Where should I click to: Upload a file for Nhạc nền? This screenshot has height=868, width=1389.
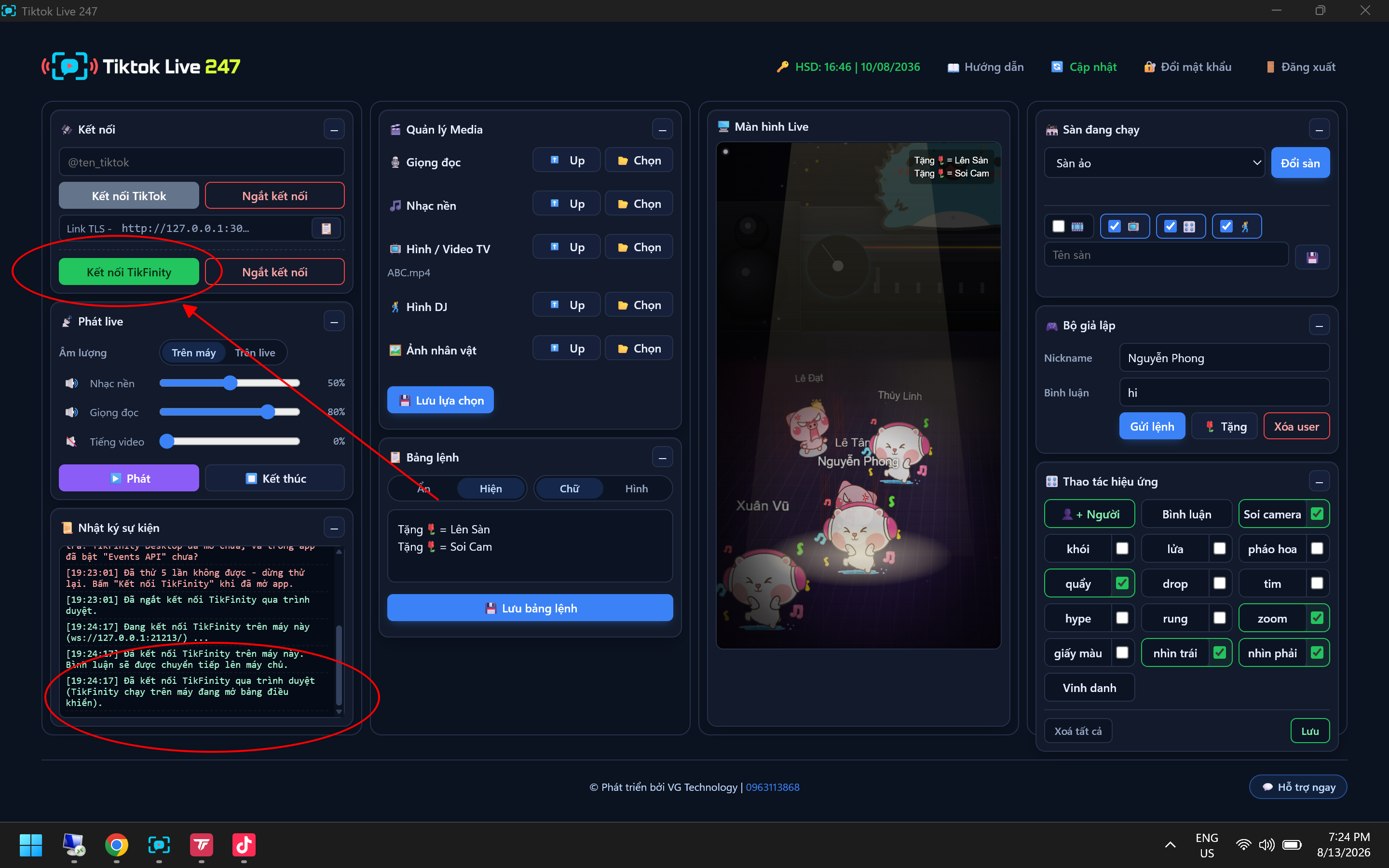point(567,204)
